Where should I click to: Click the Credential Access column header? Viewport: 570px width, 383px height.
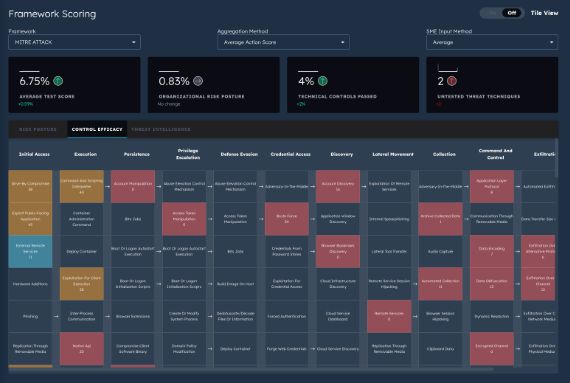click(290, 154)
